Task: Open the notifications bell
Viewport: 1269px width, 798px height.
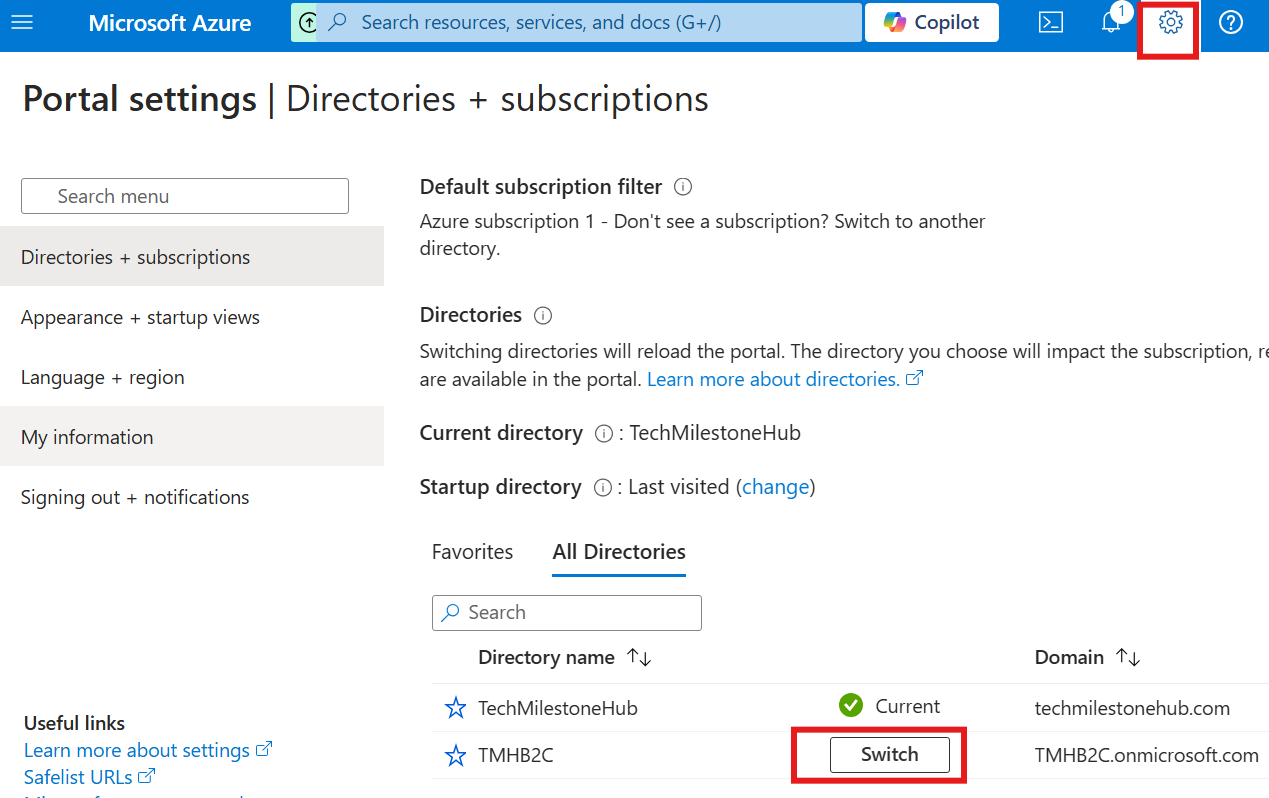Action: click(1111, 22)
